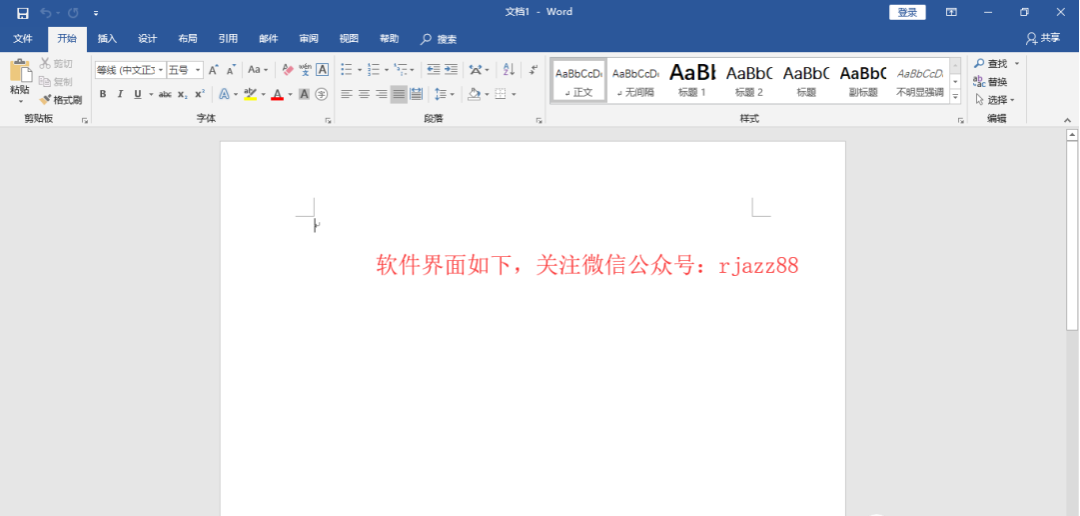
Task: Click the text effects glowing A icon
Action: tap(224, 94)
